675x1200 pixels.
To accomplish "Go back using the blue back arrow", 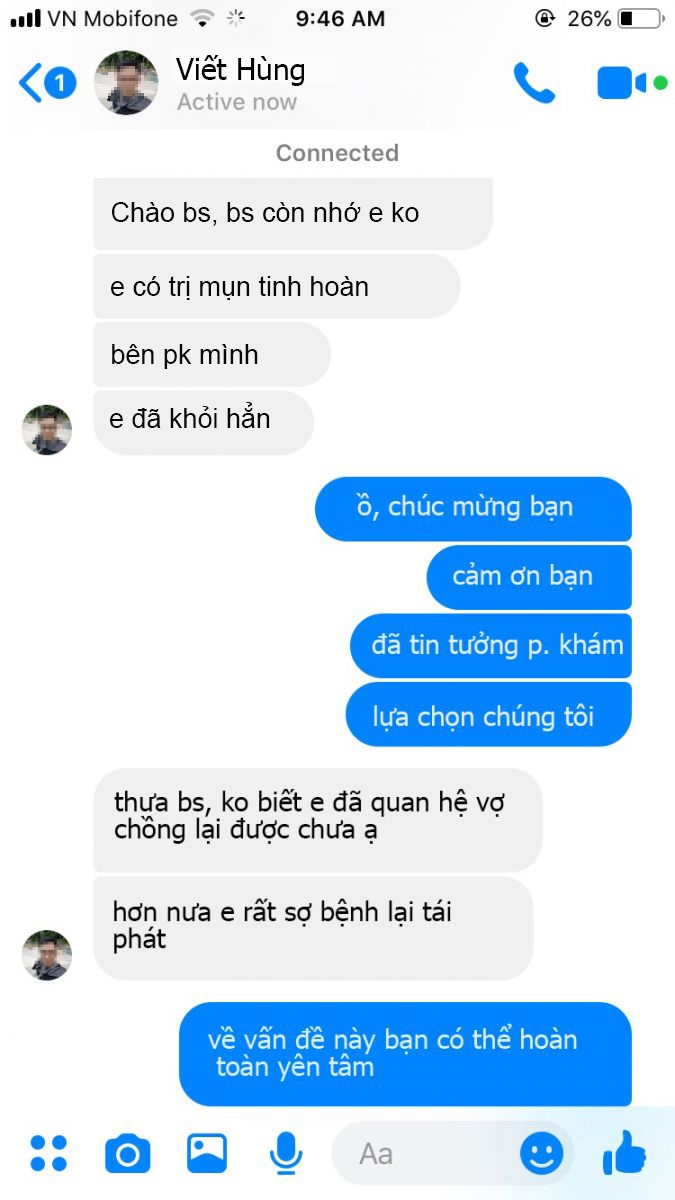I will (x=31, y=84).
